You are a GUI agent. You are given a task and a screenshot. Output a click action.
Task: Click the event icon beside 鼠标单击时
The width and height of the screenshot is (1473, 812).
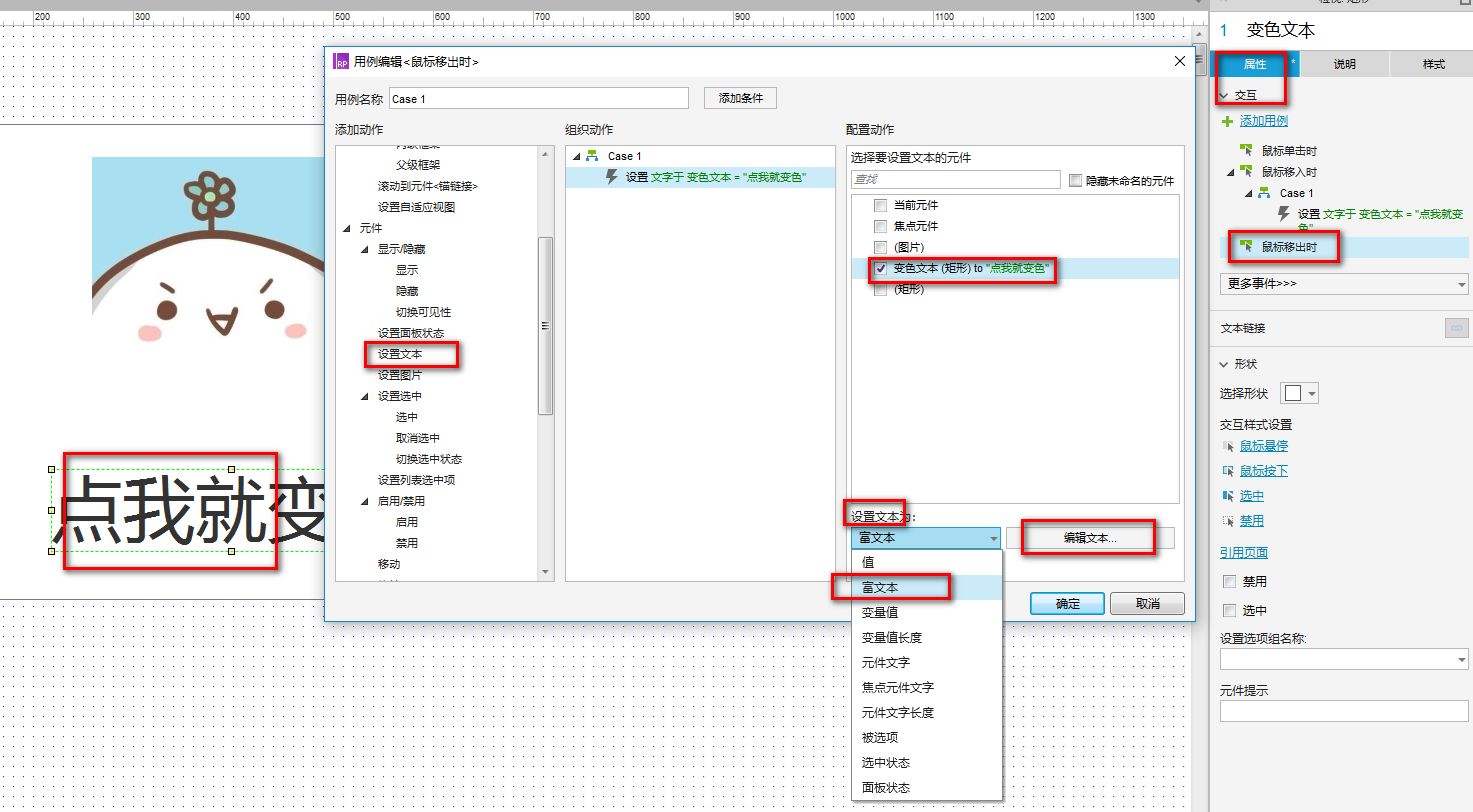(x=1246, y=151)
